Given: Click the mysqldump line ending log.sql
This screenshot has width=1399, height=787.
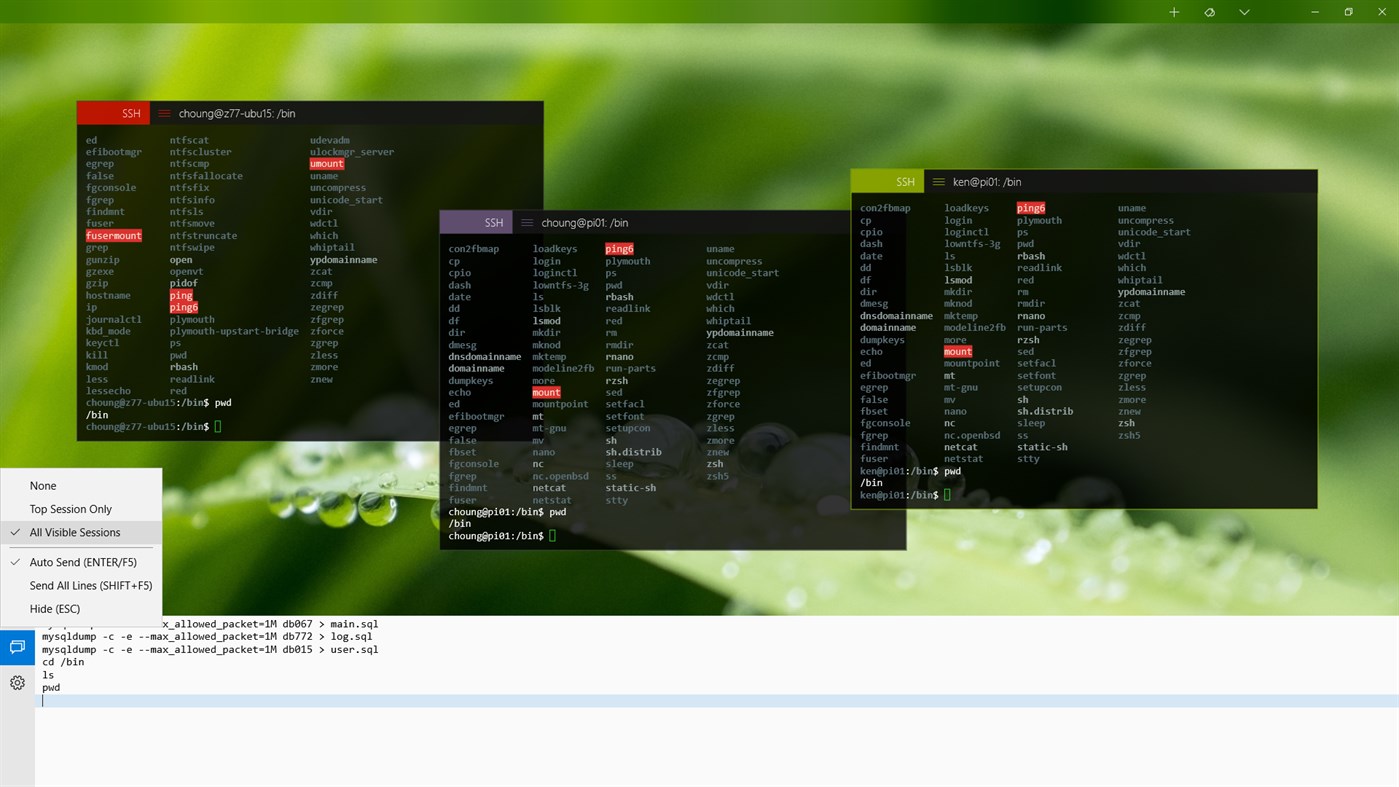Looking at the screenshot, I should pyautogui.click(x=207, y=636).
